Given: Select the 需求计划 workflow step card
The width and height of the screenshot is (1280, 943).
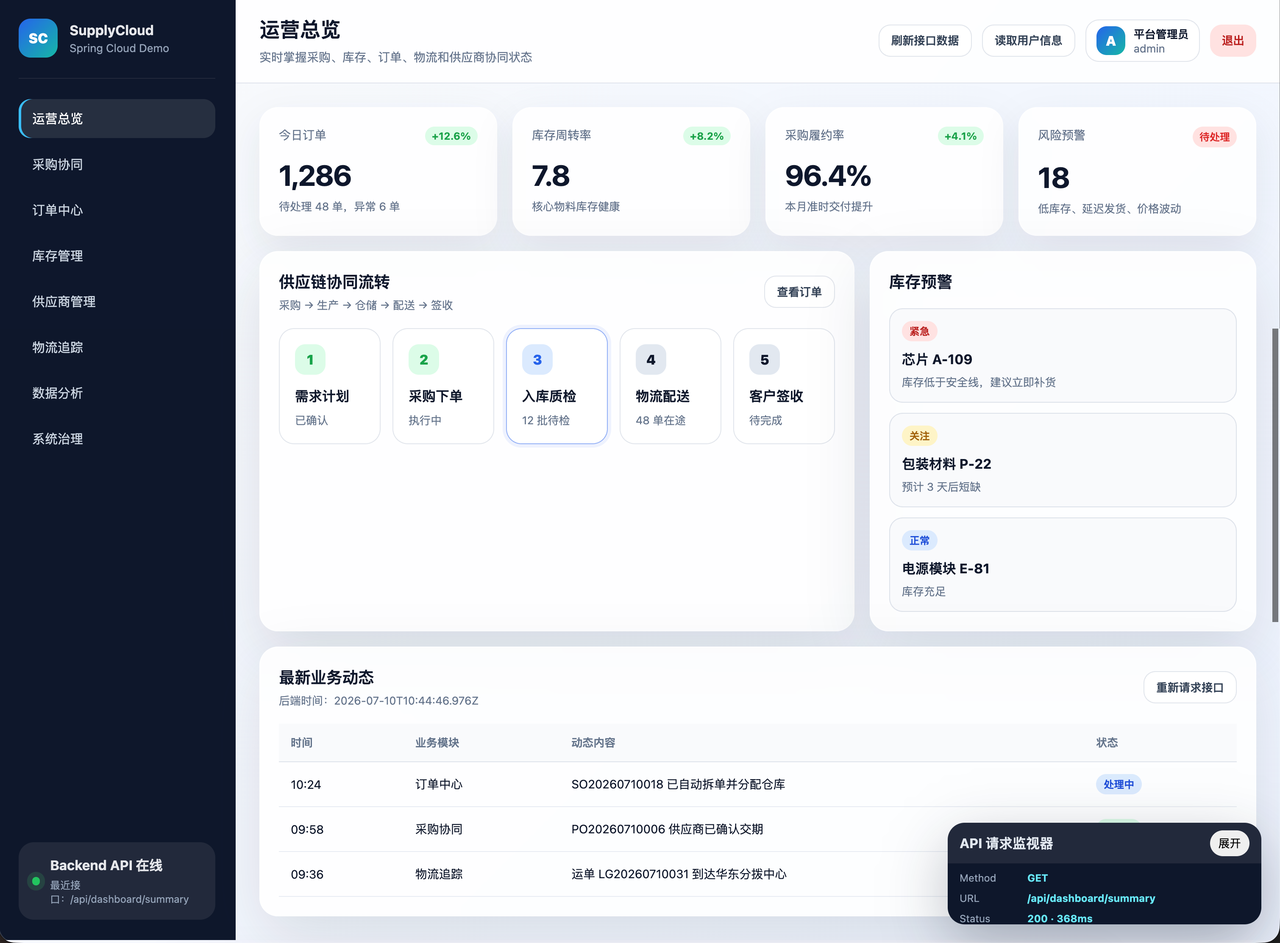Looking at the screenshot, I should tap(329, 386).
